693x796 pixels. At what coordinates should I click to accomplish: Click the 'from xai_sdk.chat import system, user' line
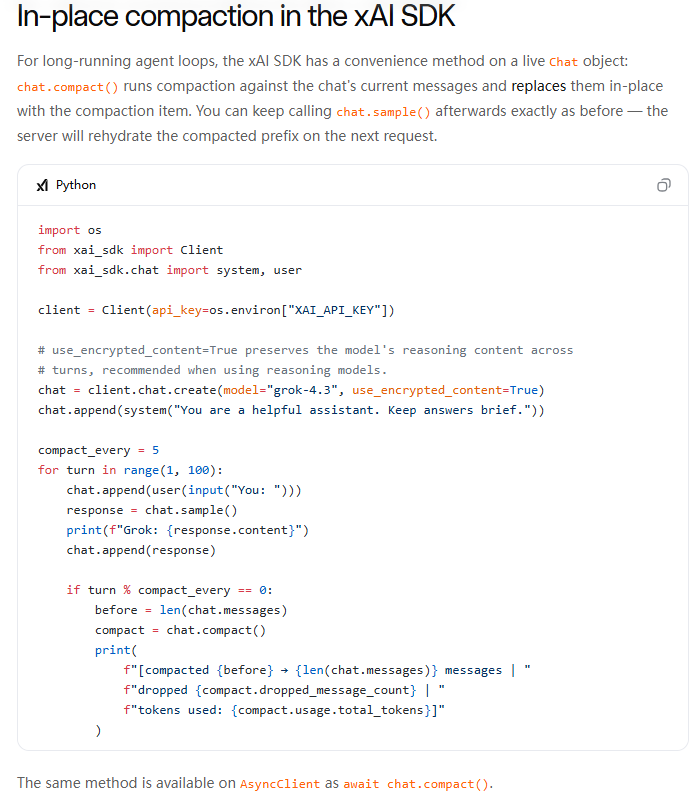170,270
